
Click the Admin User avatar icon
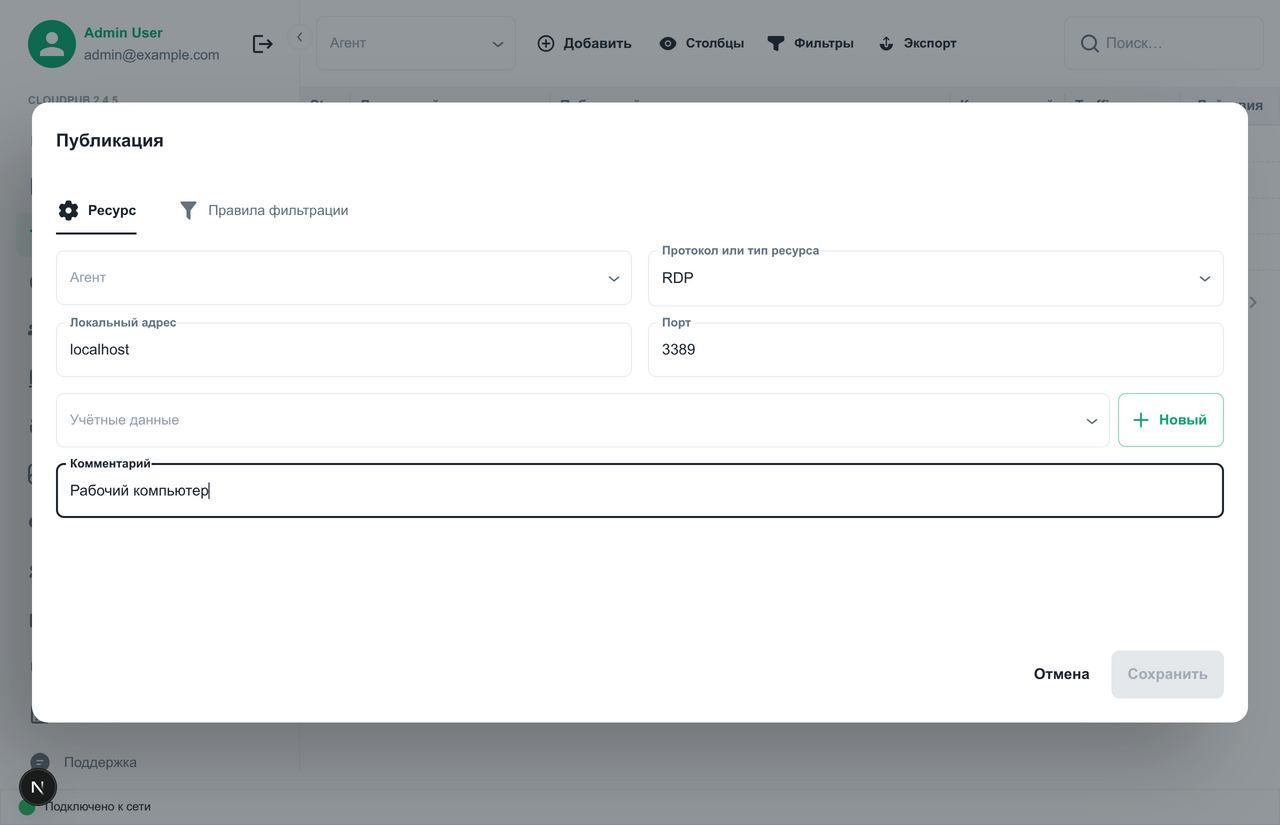52,44
